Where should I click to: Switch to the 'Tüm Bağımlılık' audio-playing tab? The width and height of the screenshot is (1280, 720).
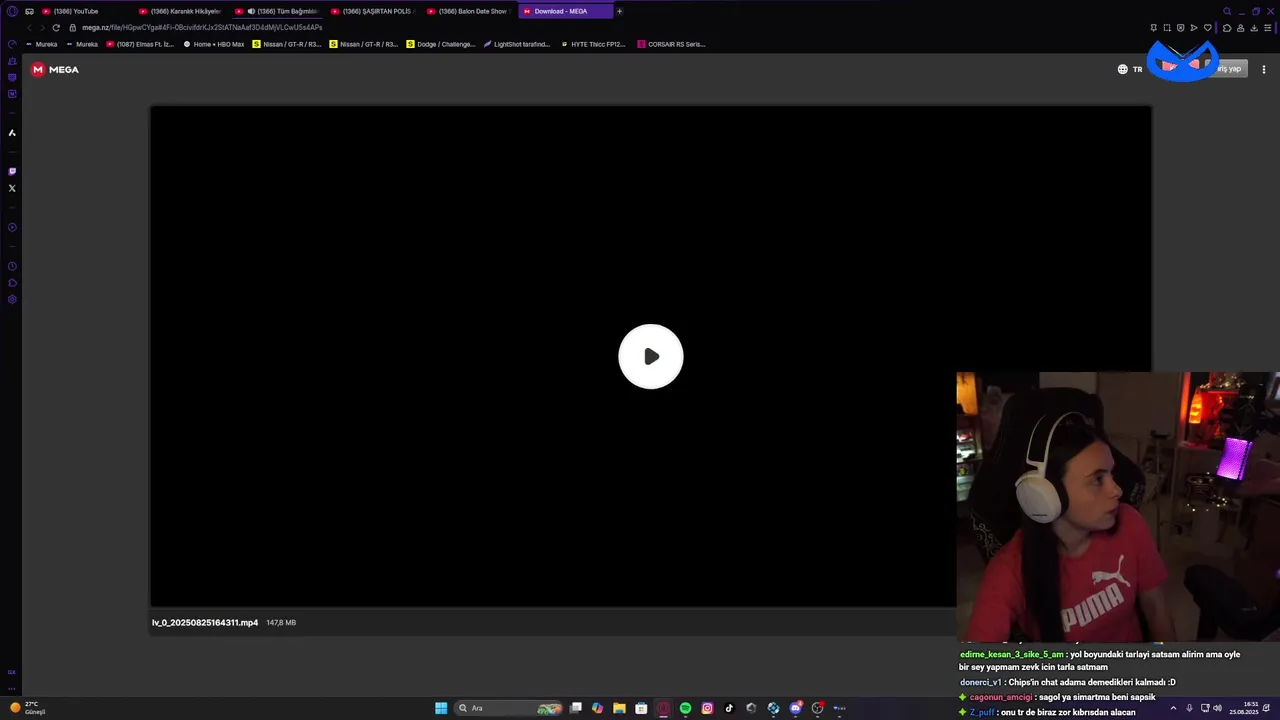(x=277, y=11)
